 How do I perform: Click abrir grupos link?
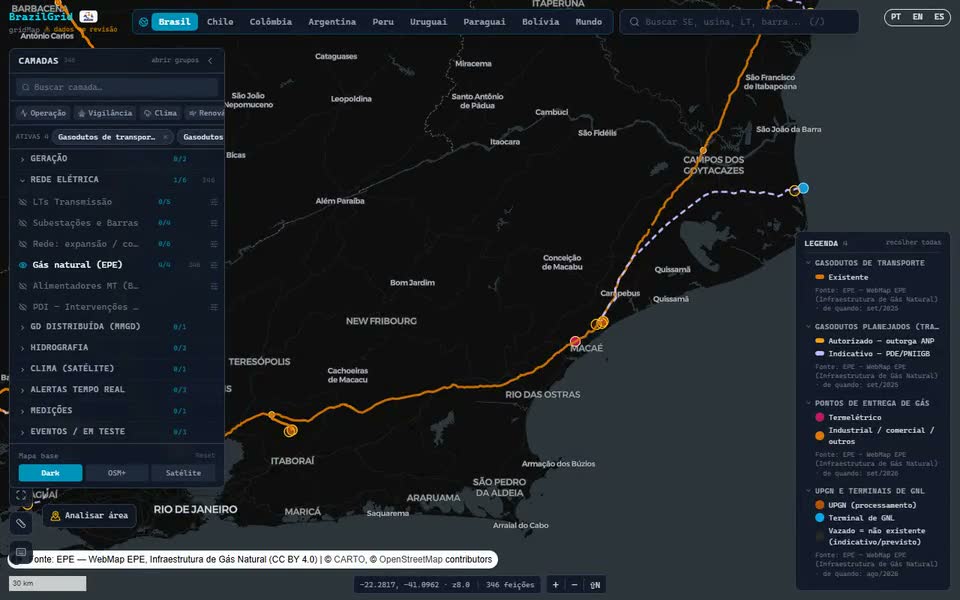pos(175,61)
